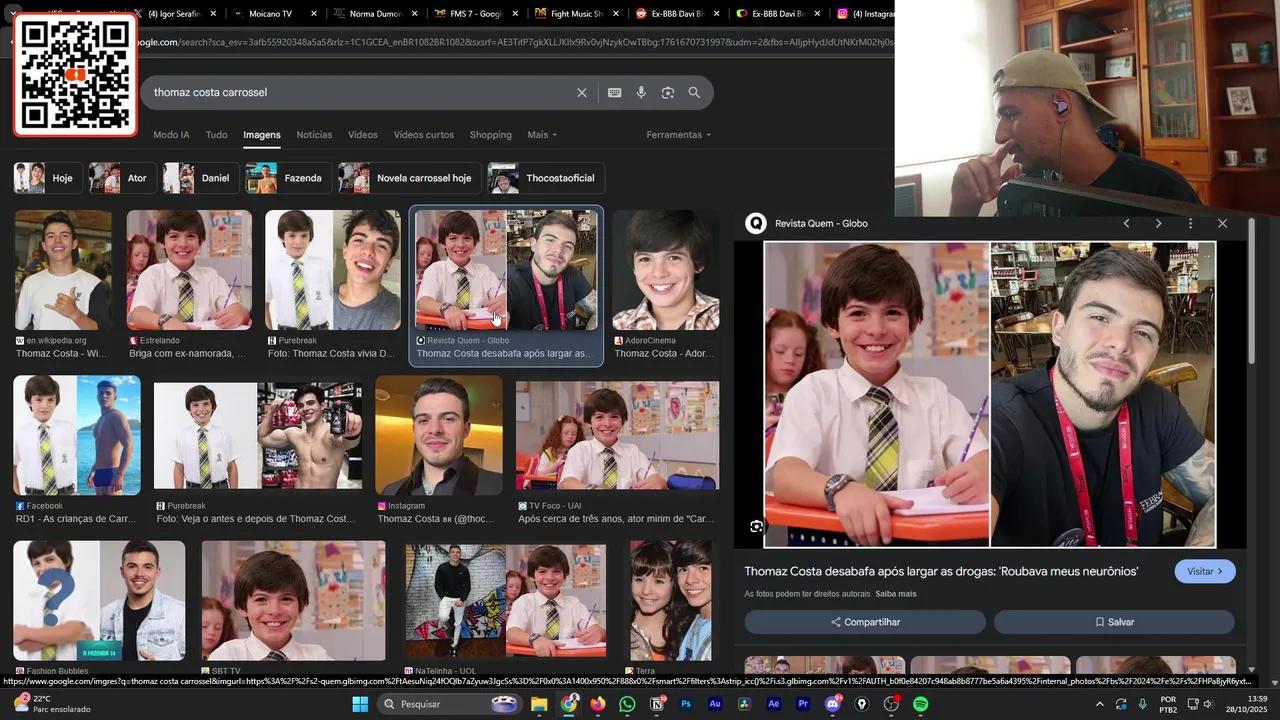Close the Revista Quem image preview panel
Screen dimensions: 1280x720
1222,223
